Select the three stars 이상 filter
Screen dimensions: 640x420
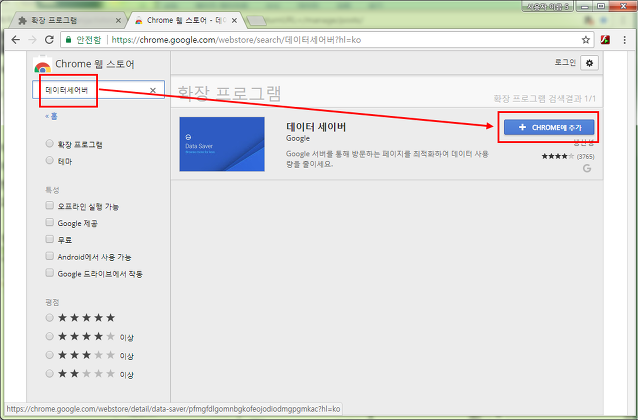[x=49, y=355]
